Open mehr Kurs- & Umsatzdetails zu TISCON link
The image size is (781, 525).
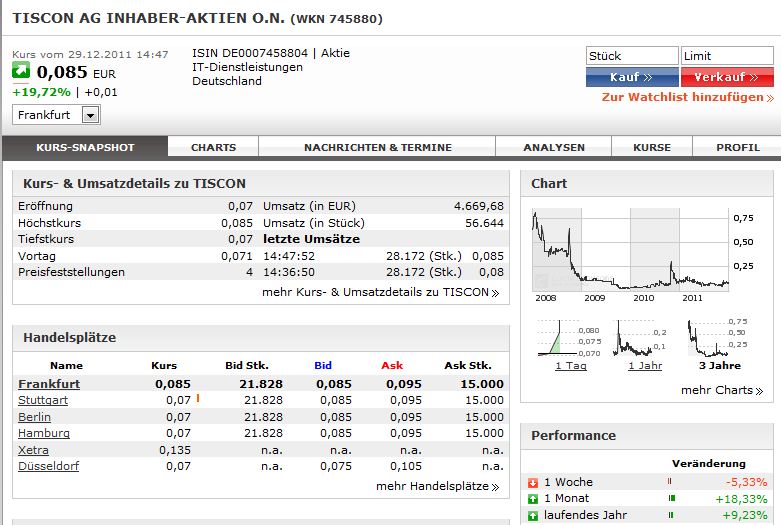[381, 292]
